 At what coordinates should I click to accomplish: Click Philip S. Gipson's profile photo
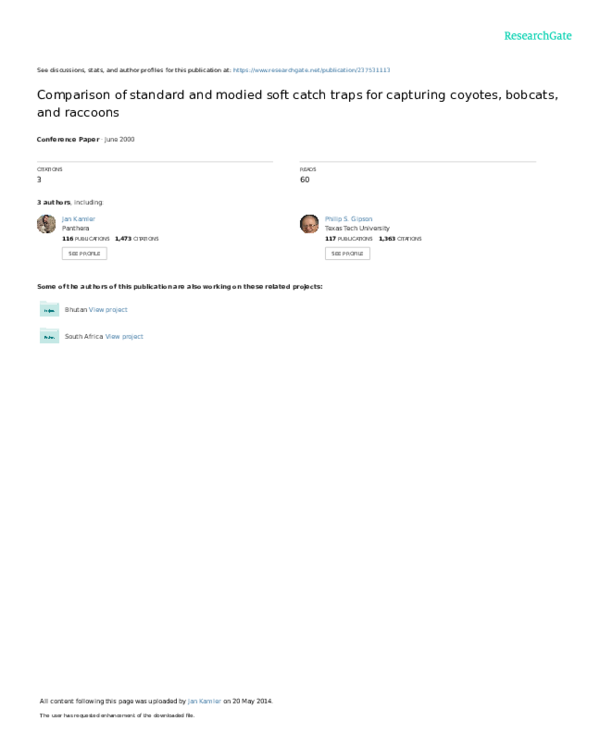pos(309,224)
